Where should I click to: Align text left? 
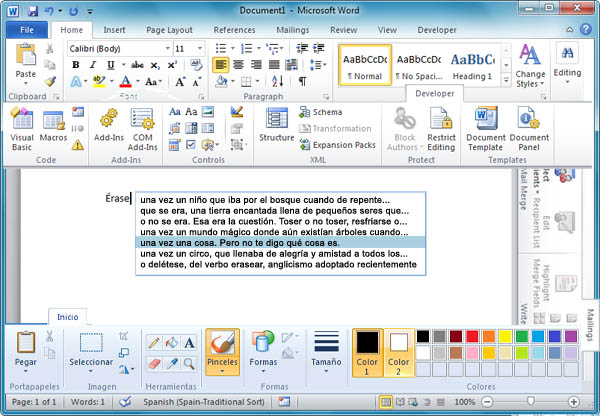click(x=221, y=65)
